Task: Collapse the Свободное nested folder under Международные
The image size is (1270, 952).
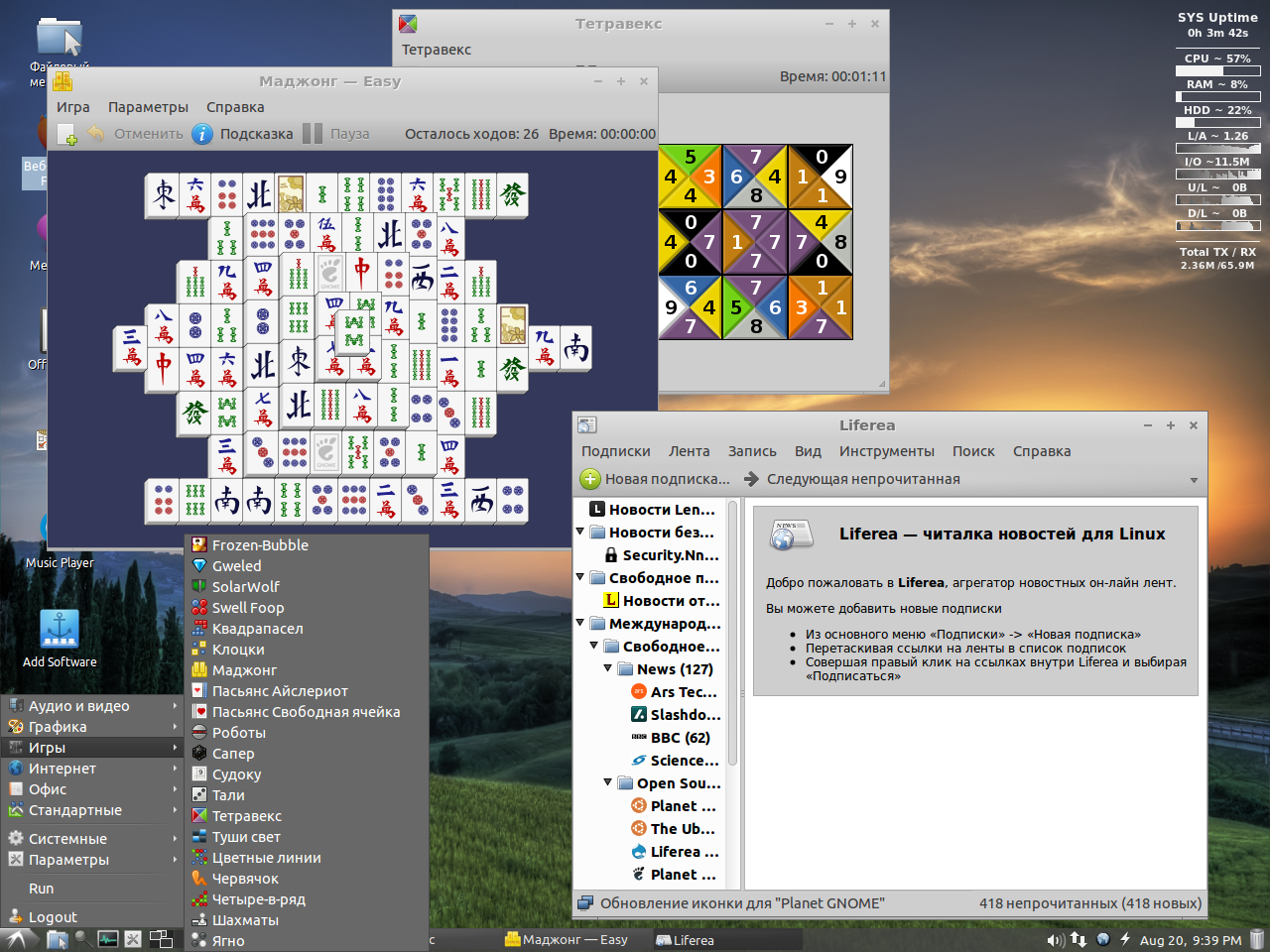Action: click(x=593, y=646)
